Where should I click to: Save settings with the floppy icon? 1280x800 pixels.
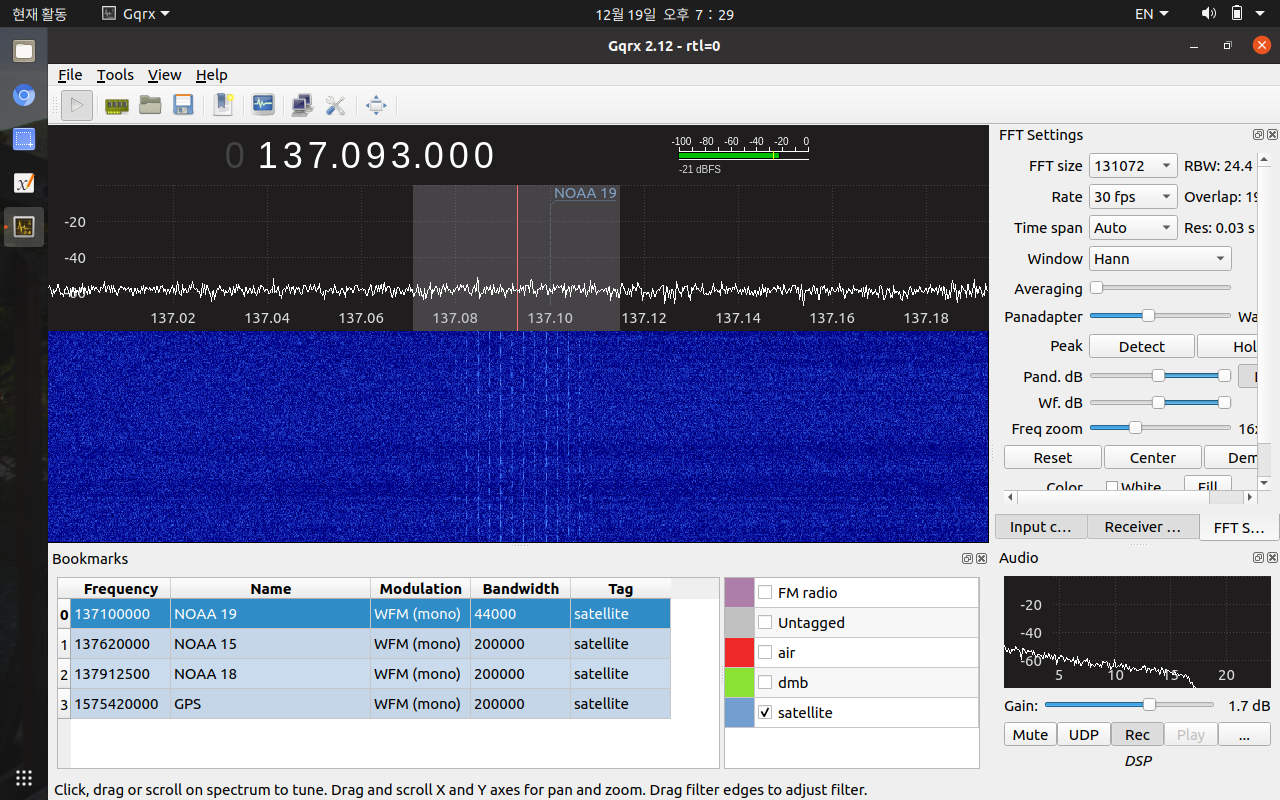[183, 105]
